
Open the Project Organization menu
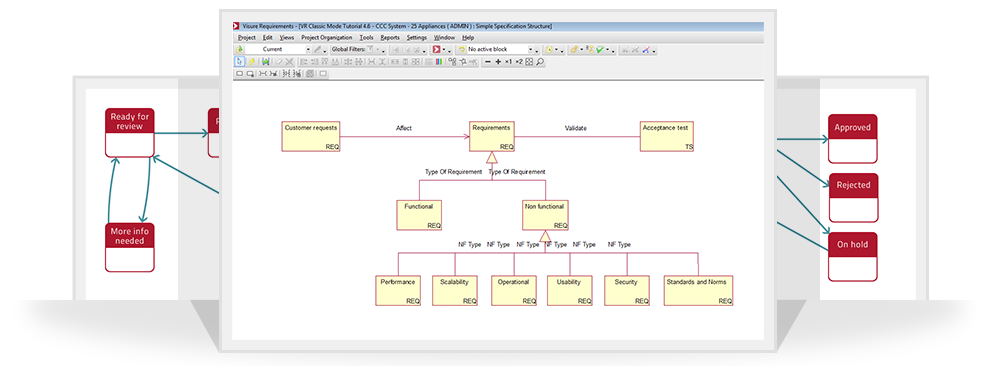coord(327,38)
